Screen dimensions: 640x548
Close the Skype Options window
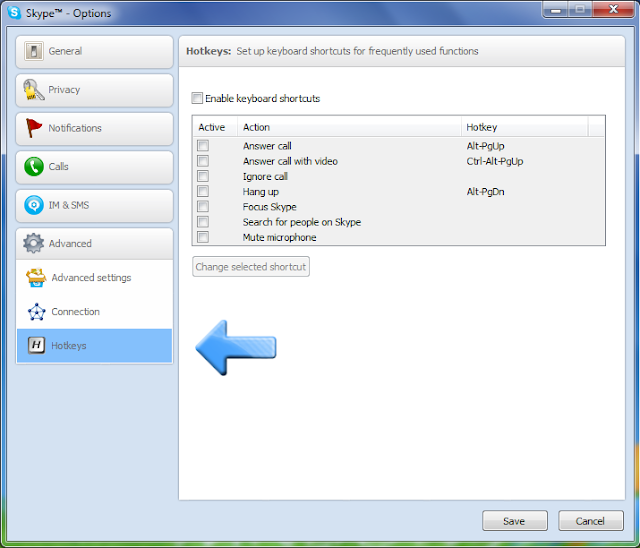click(613, 9)
